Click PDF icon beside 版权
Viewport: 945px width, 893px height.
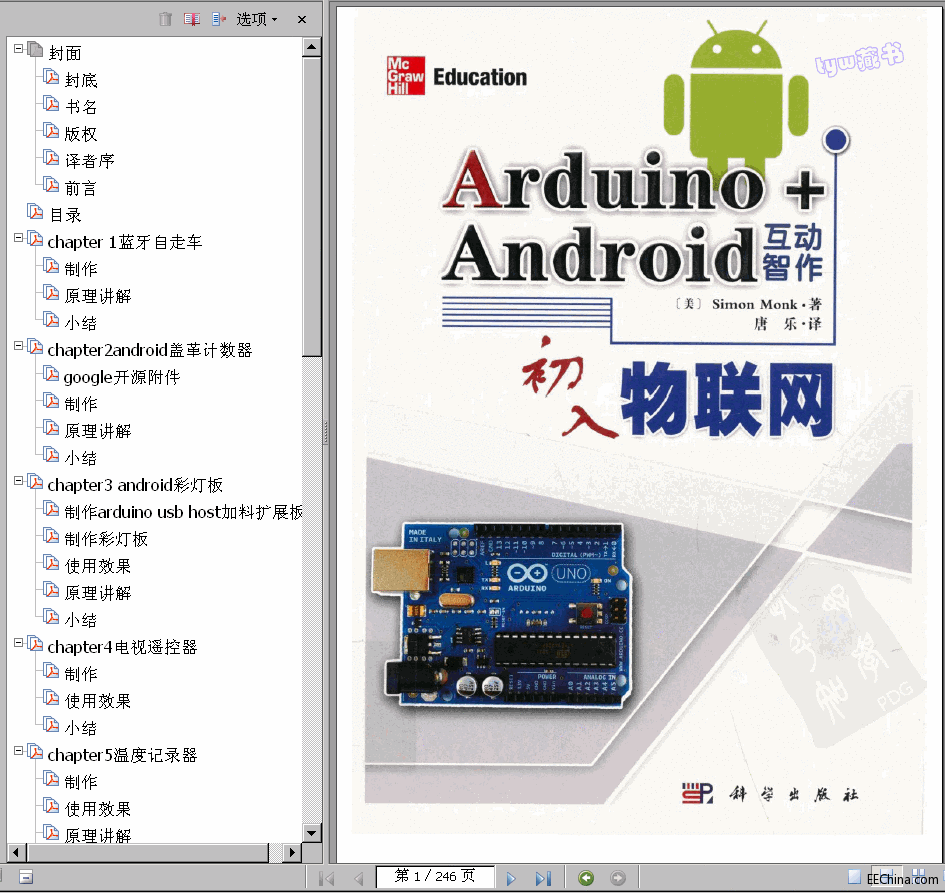[52, 131]
